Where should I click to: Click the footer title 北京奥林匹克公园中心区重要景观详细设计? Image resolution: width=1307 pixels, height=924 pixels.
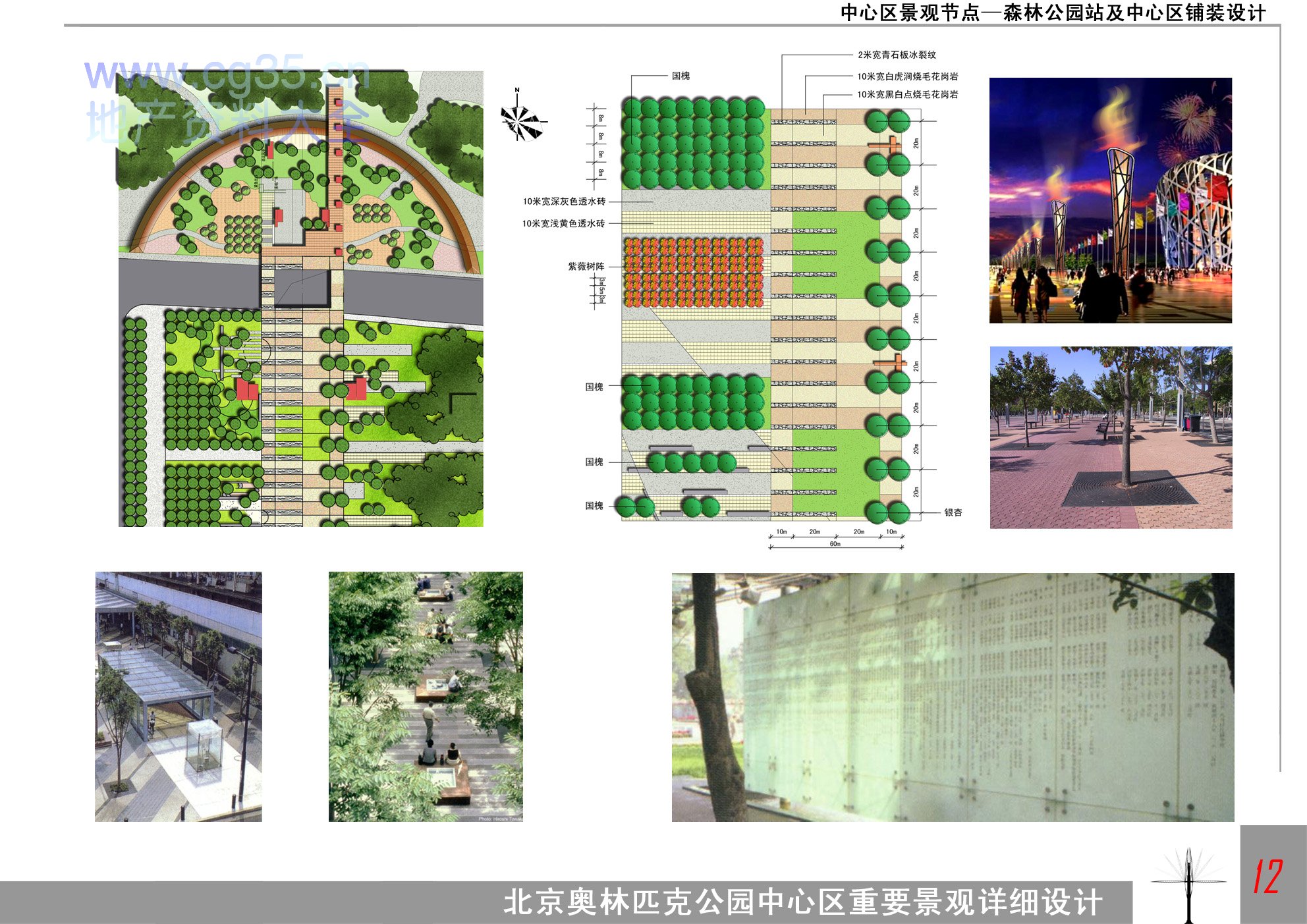pyautogui.click(x=802, y=902)
